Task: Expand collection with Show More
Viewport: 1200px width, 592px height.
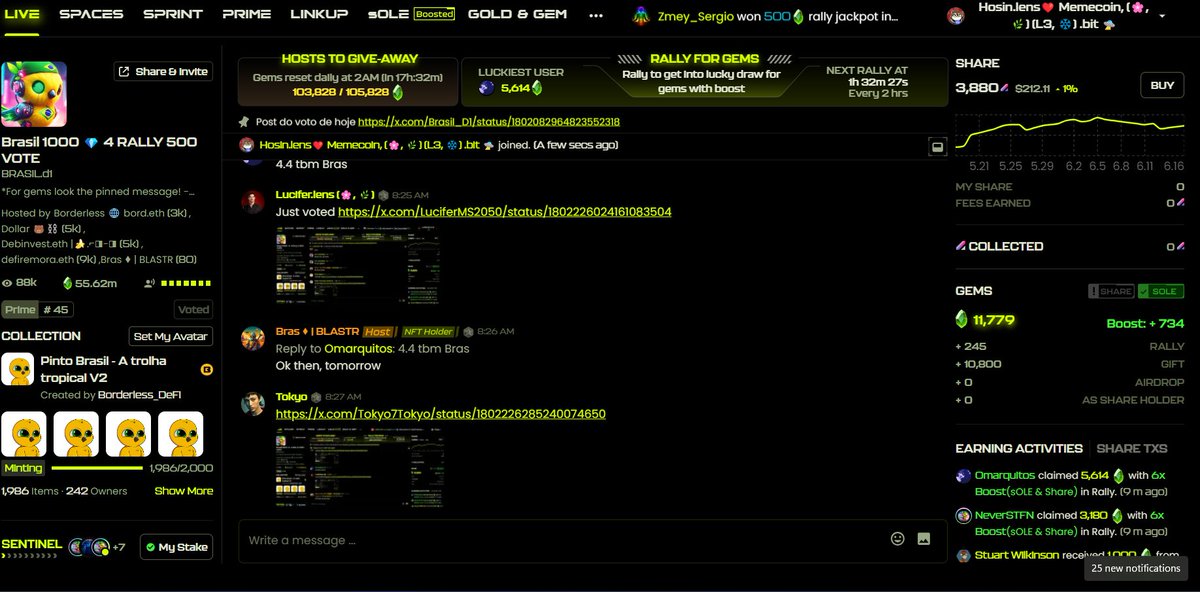Action: (183, 491)
